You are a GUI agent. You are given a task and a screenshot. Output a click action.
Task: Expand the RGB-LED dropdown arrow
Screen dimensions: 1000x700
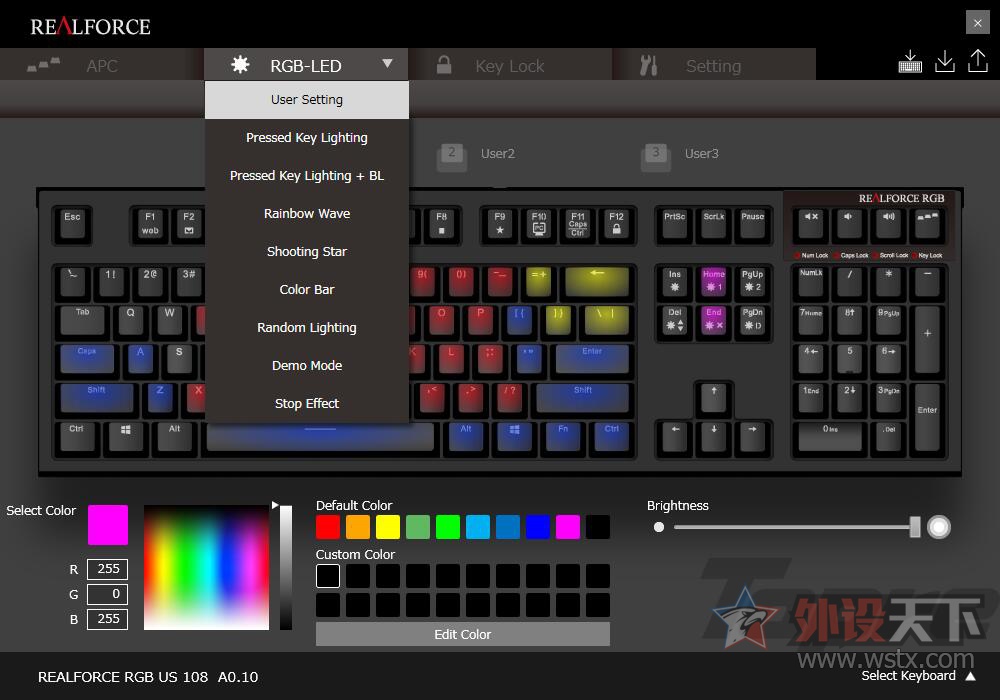[387, 64]
